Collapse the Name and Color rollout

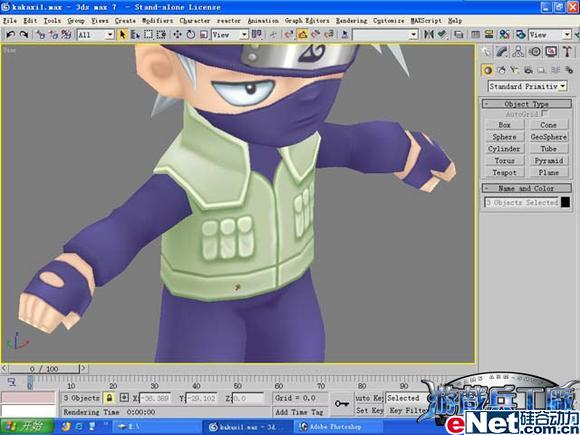526,188
